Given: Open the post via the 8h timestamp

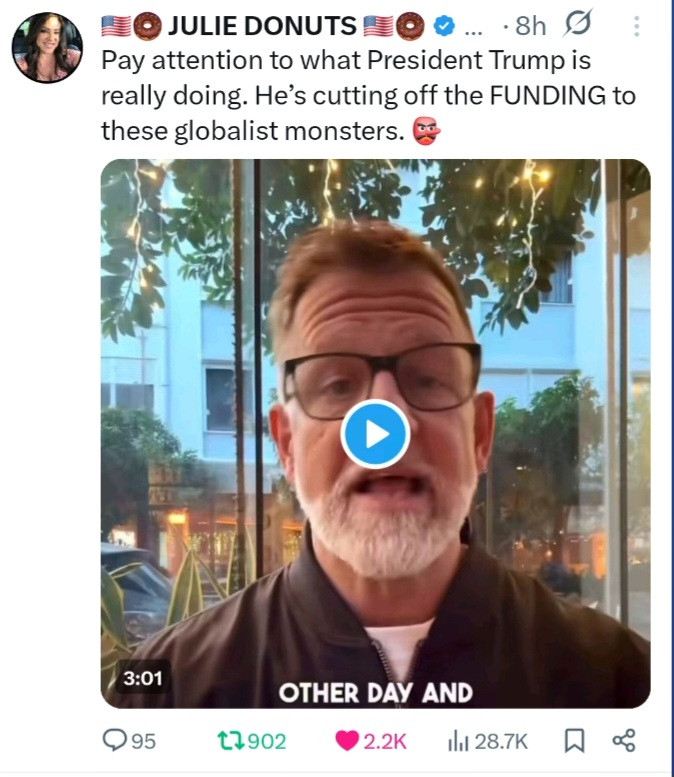Looking at the screenshot, I should point(530,26).
